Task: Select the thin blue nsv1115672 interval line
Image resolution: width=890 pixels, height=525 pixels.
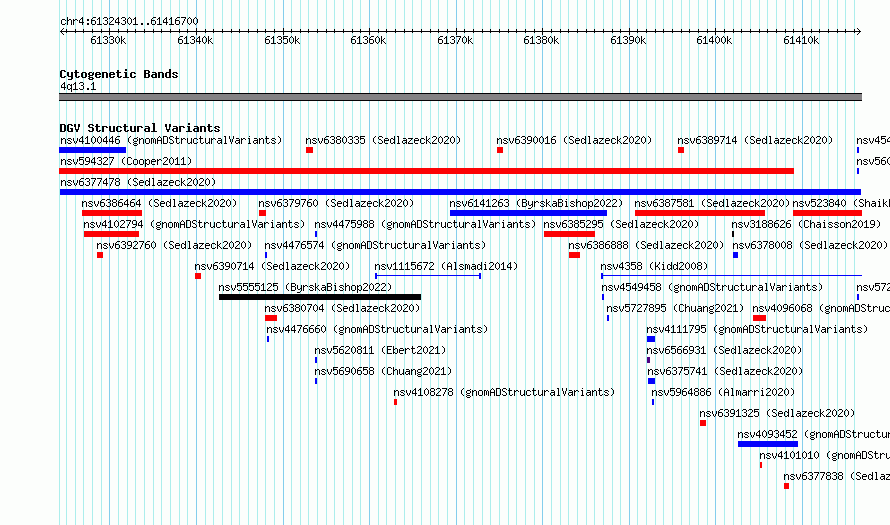Action: (x=428, y=276)
